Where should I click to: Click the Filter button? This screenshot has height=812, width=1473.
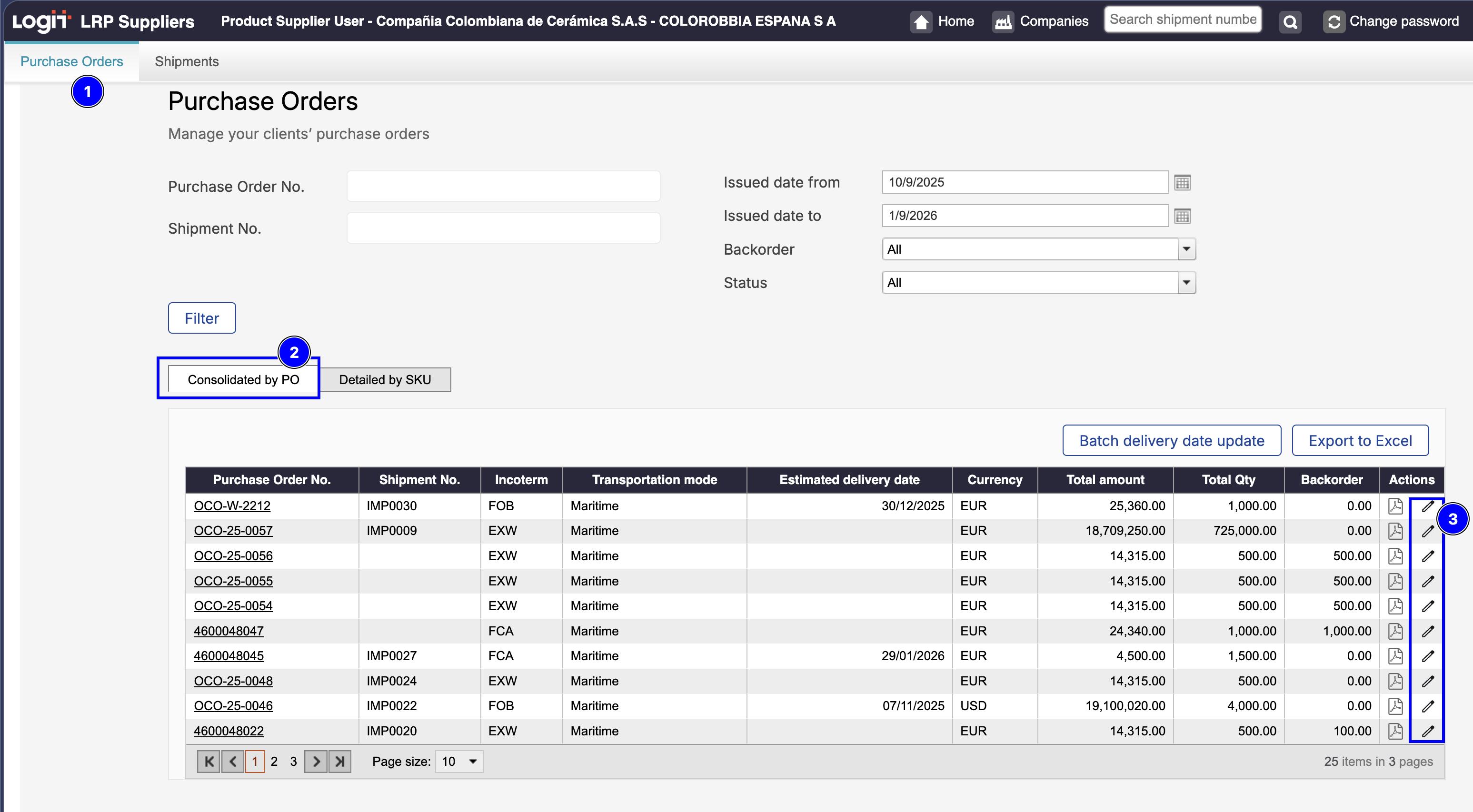201,318
